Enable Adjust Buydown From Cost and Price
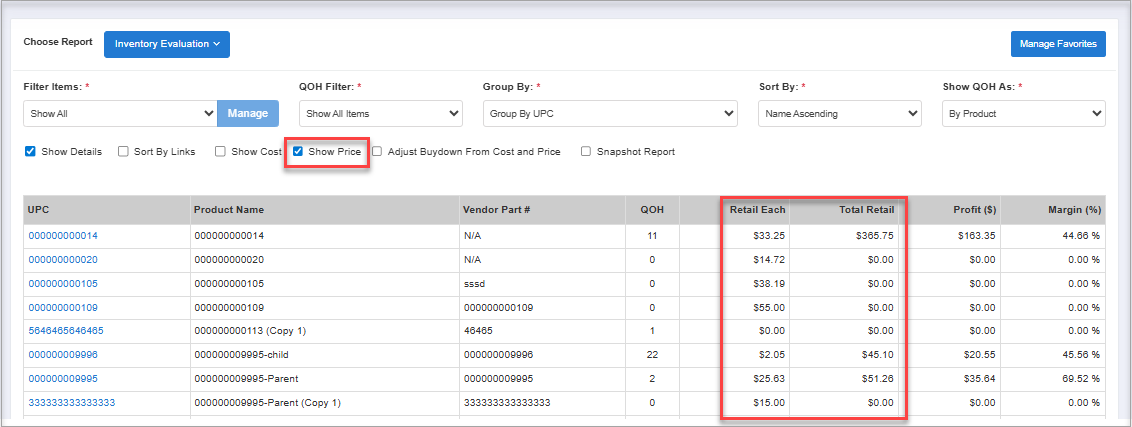This screenshot has width=1132, height=427. coord(378,152)
